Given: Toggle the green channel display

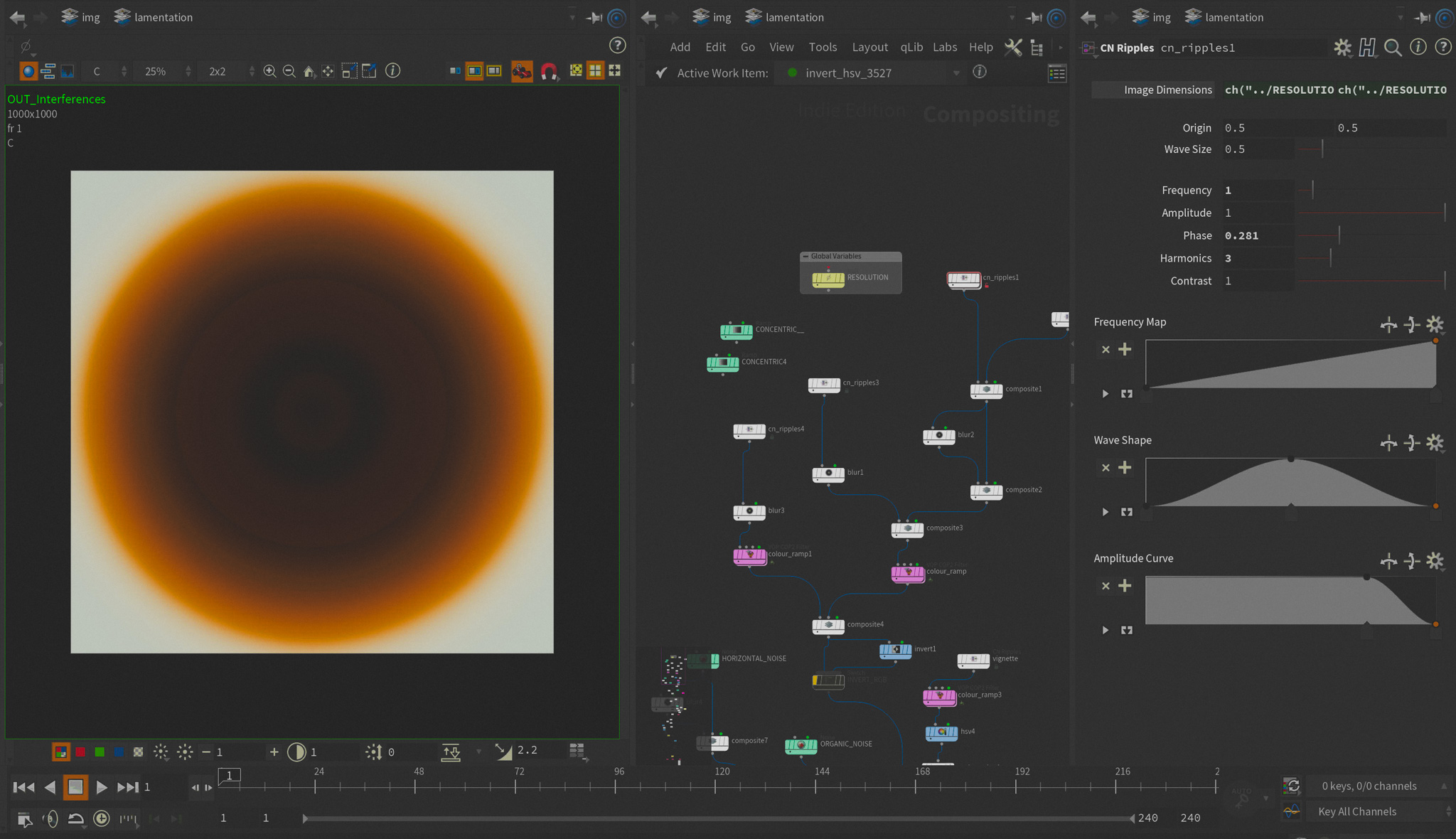Looking at the screenshot, I should tap(100, 752).
